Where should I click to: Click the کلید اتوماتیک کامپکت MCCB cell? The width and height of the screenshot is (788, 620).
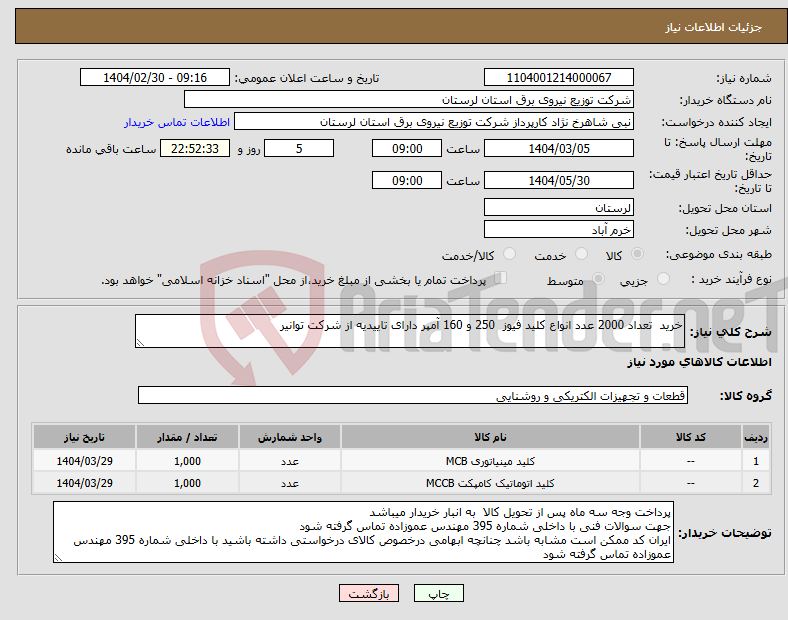[x=490, y=483]
